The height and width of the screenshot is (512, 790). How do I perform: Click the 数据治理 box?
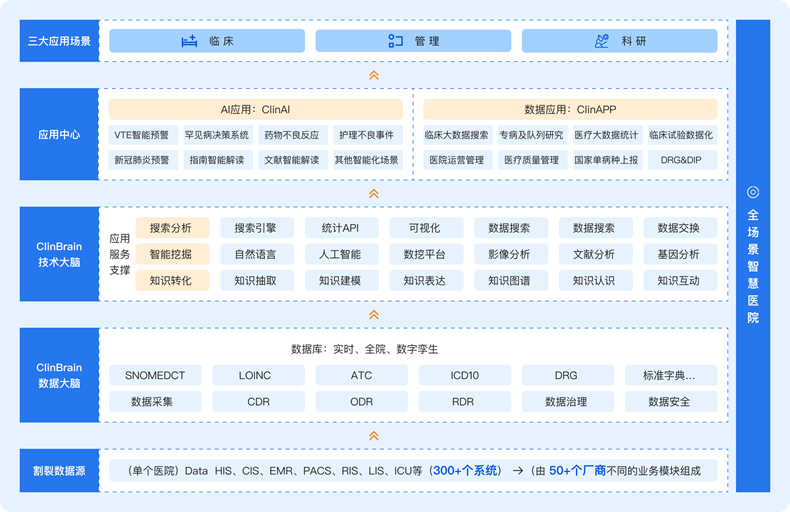pyautogui.click(x=568, y=401)
